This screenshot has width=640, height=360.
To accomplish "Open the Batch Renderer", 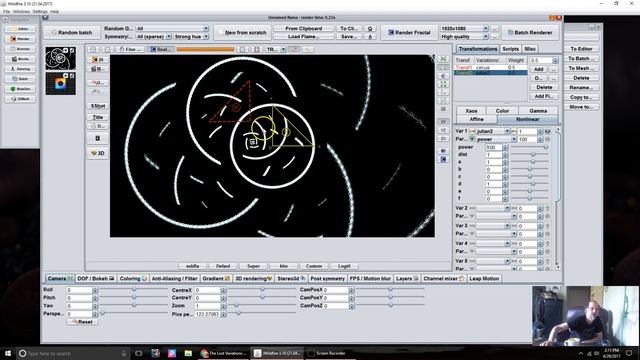I will click(x=530, y=32).
